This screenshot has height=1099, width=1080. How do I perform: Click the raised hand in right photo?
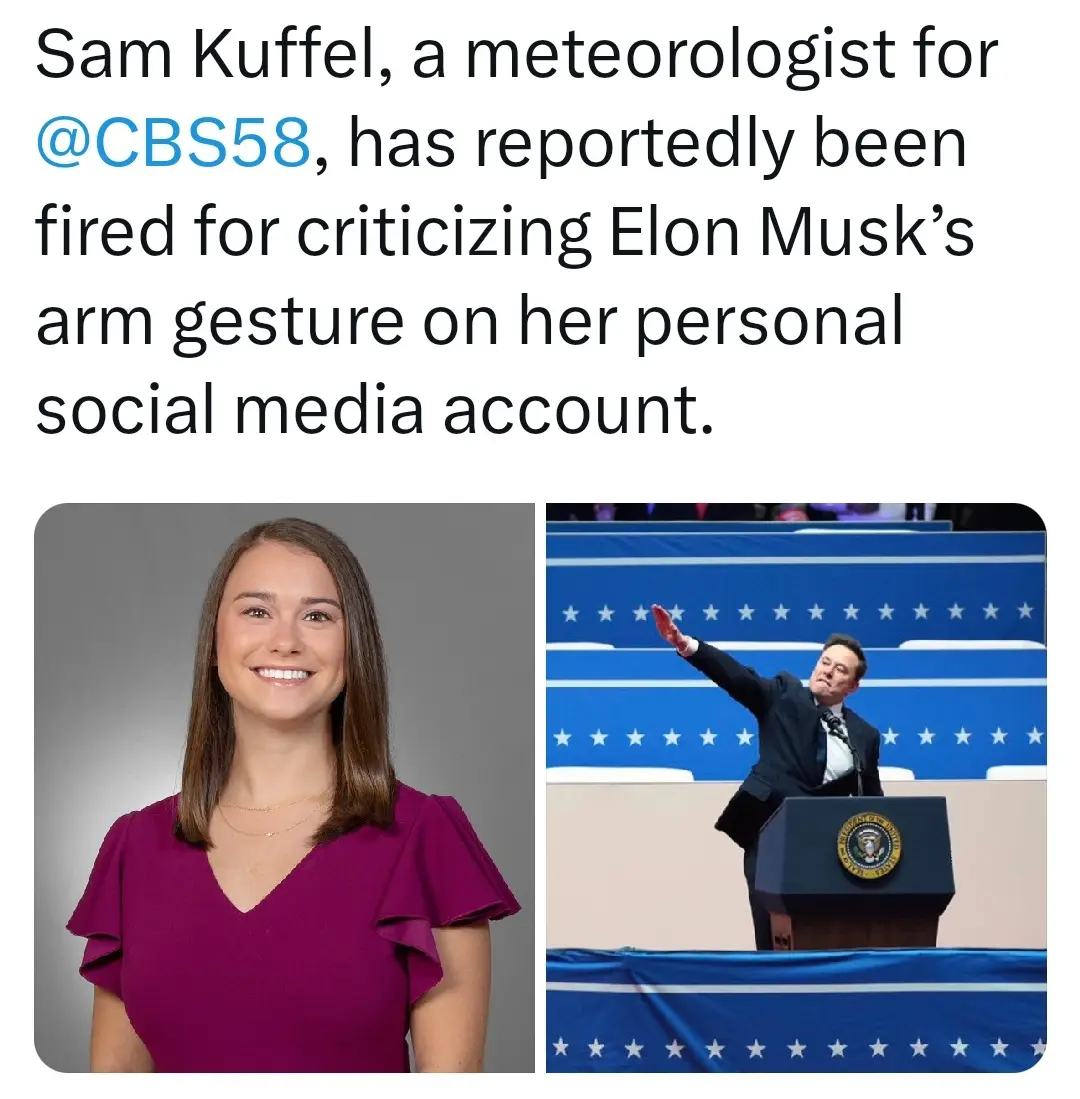coord(667,626)
